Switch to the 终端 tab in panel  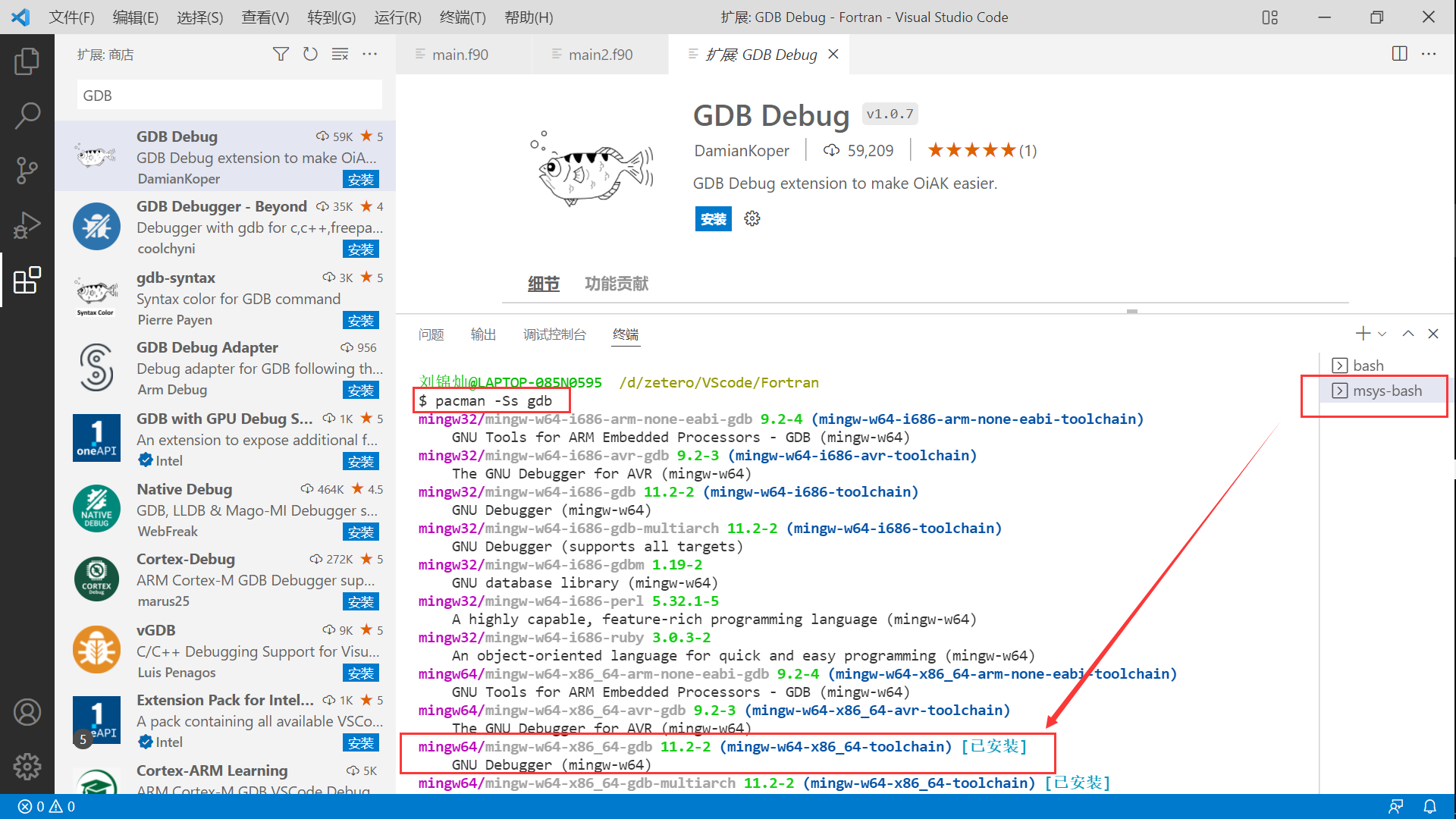pos(625,334)
